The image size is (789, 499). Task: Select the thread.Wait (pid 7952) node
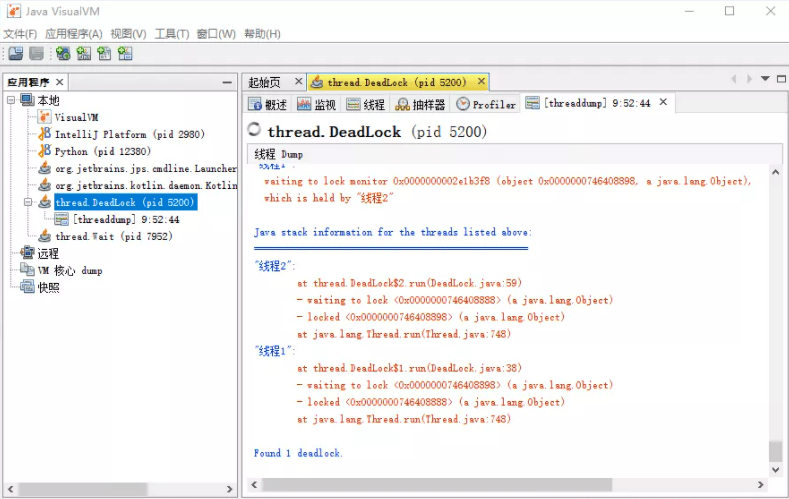114,236
